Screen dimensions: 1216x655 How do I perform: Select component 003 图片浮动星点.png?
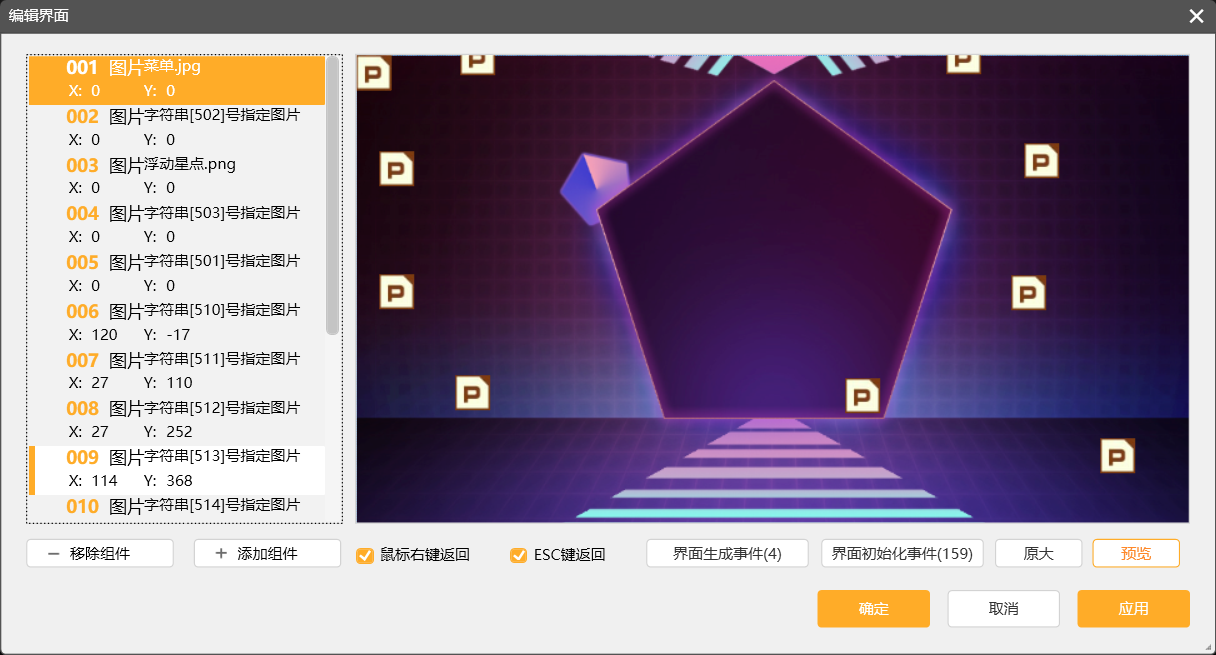[x=177, y=176]
